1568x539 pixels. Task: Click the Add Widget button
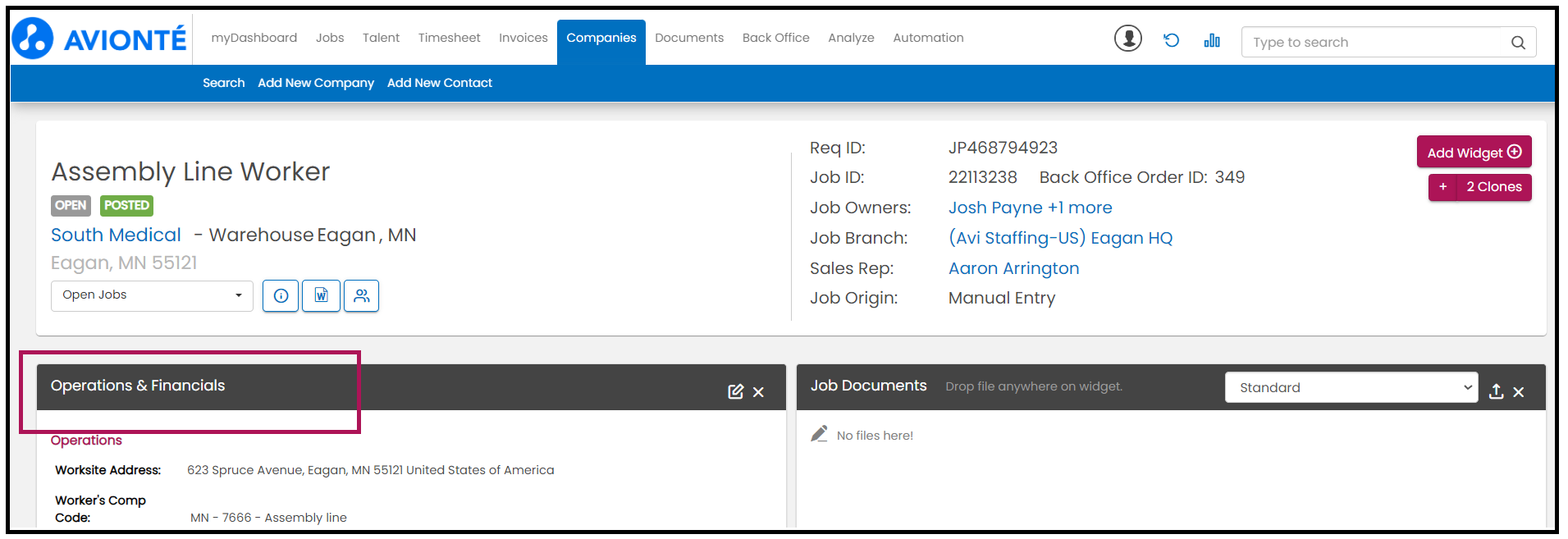point(1474,152)
